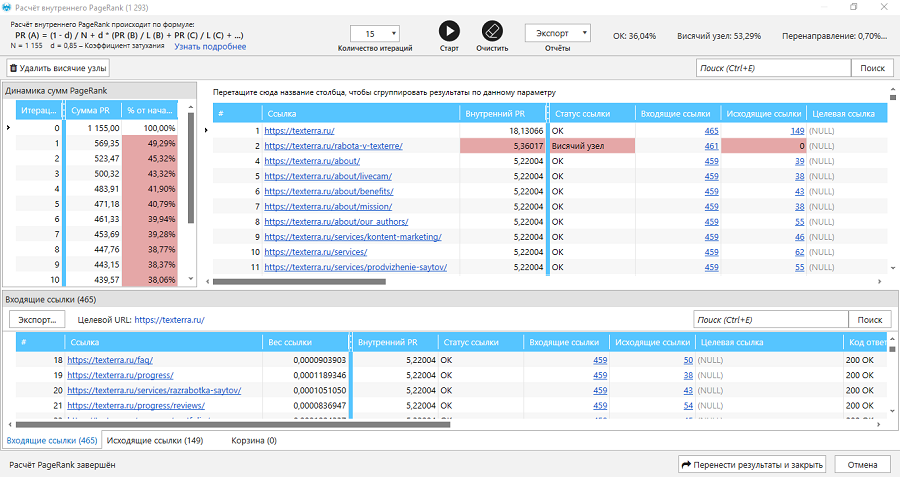This screenshot has height=477, width=900.
Task: Click the arrow icon on Перенести результаты и закрыть
Action: [x=686, y=464]
